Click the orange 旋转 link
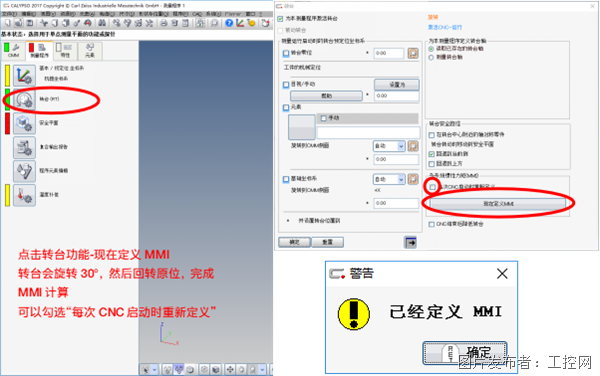Viewport: 600px width, 376px height. coord(433,17)
